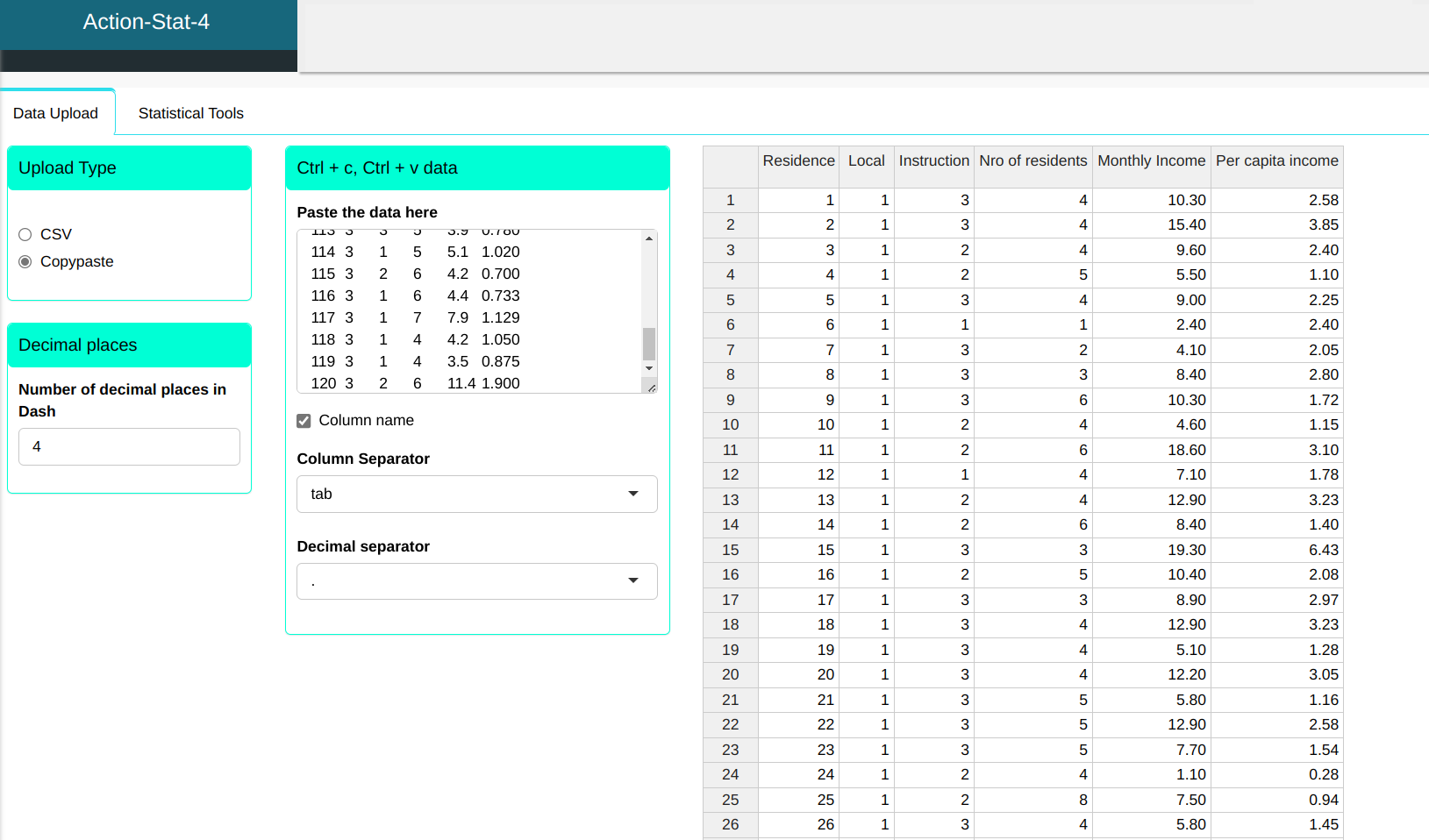Viewport: 1429px width, 840px height.
Task: Select the CSV upload type
Action: tap(25, 234)
